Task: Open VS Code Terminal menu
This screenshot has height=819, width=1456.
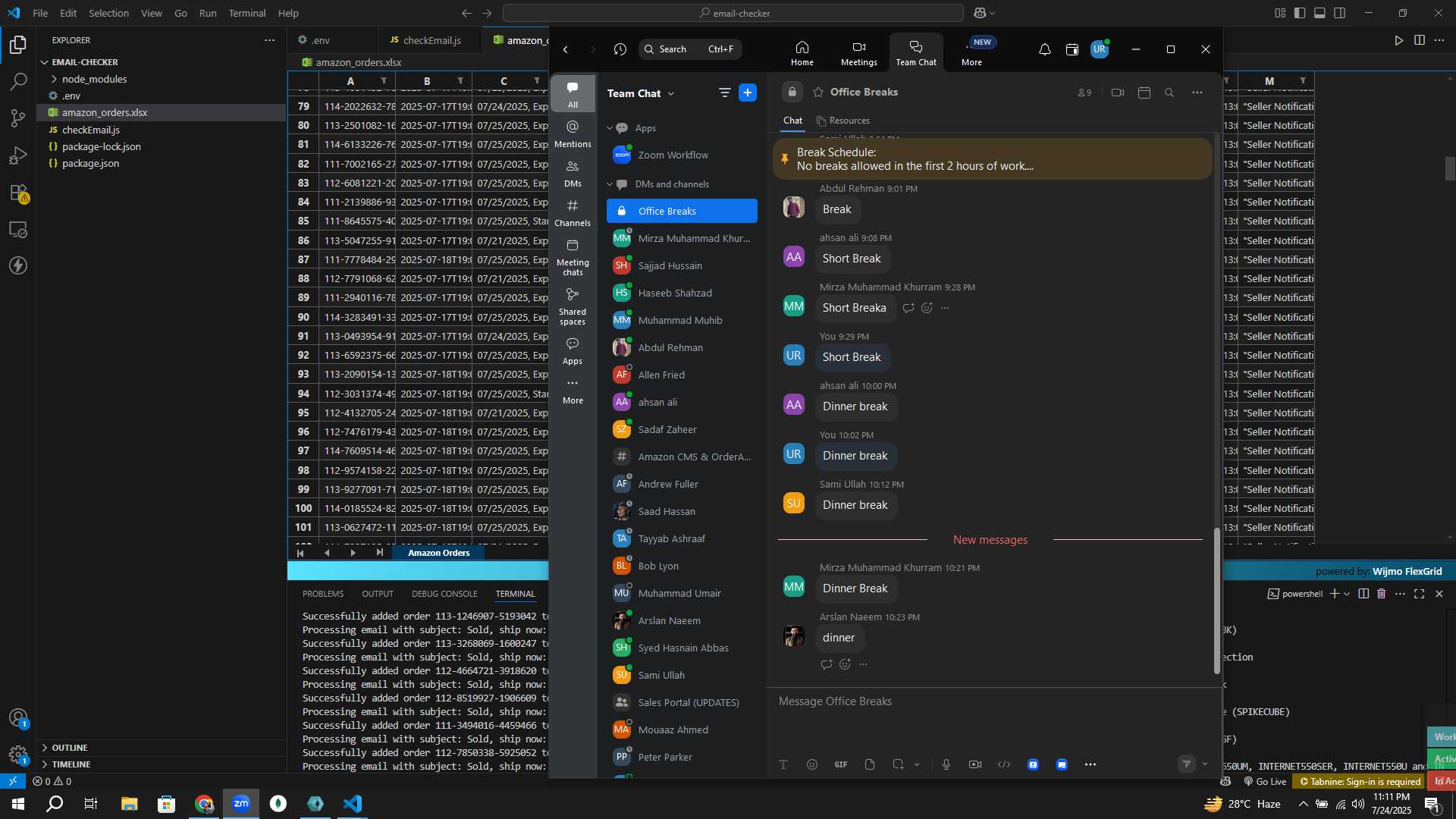Action: tap(247, 13)
